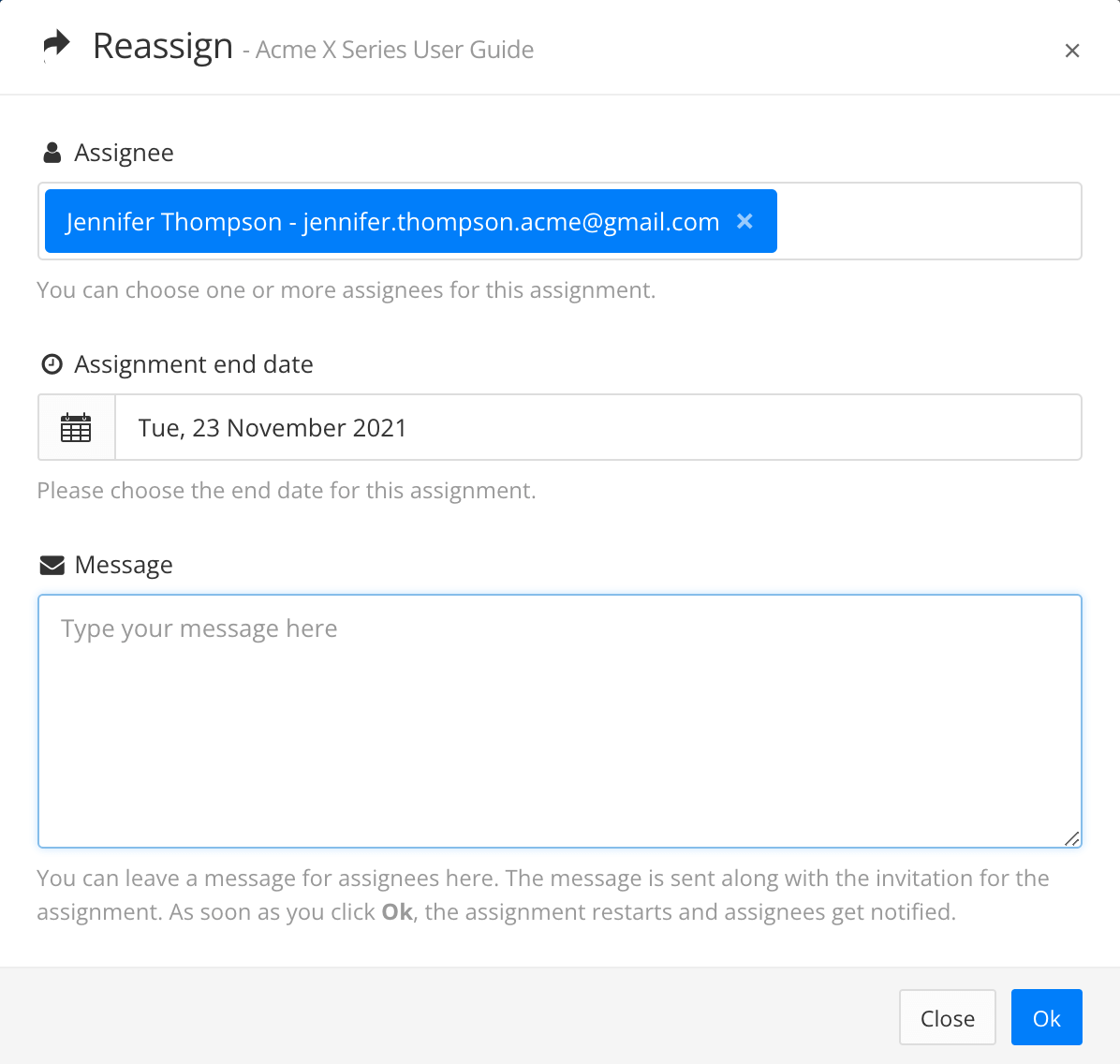Click the Assignment end date label
This screenshot has height=1064, width=1120.
coord(194,364)
